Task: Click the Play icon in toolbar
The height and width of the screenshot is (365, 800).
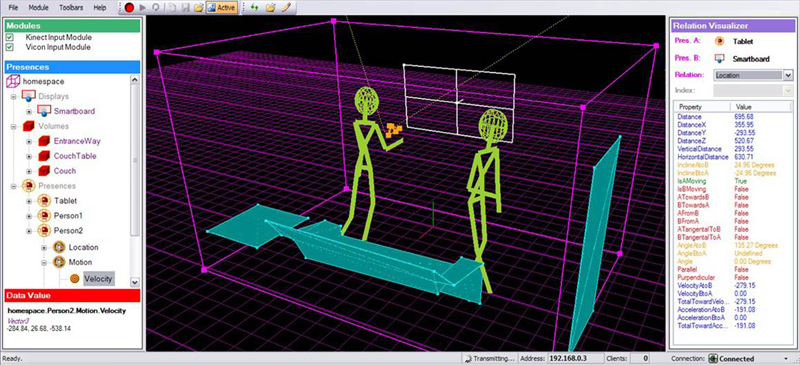Action: [x=142, y=8]
